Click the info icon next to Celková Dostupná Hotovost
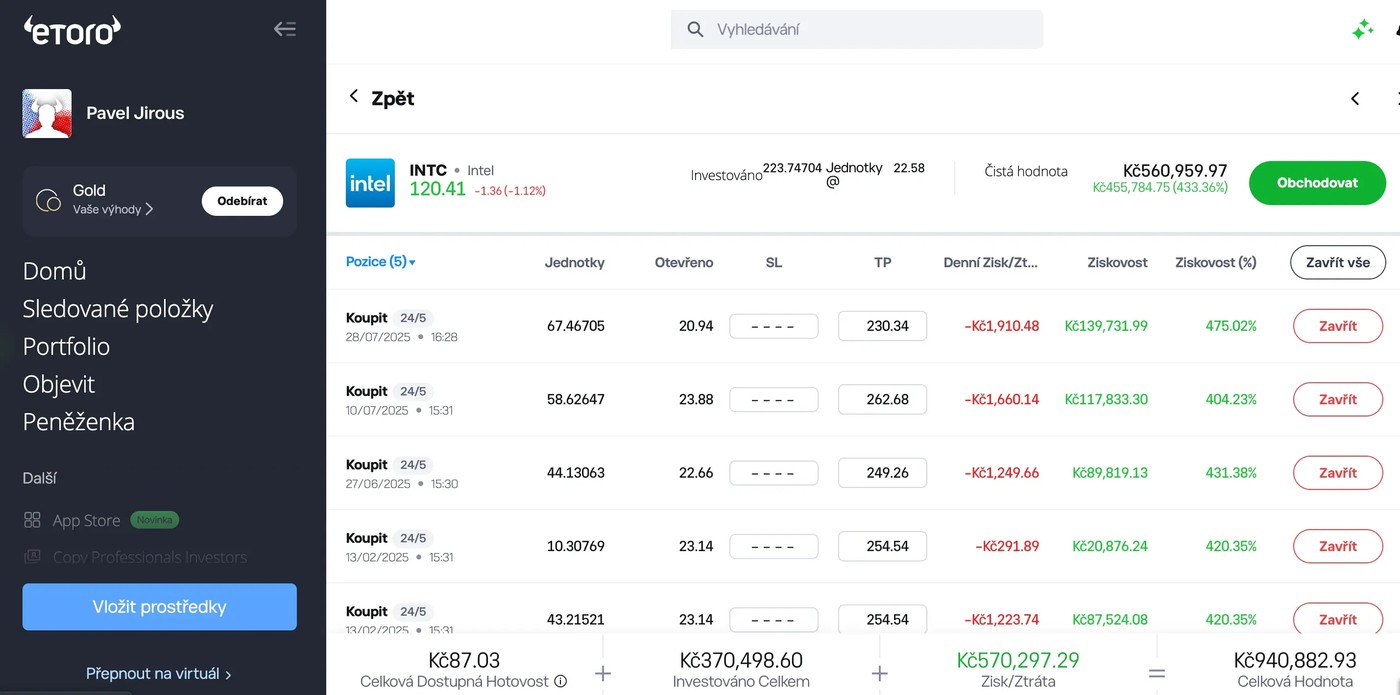 coord(561,682)
